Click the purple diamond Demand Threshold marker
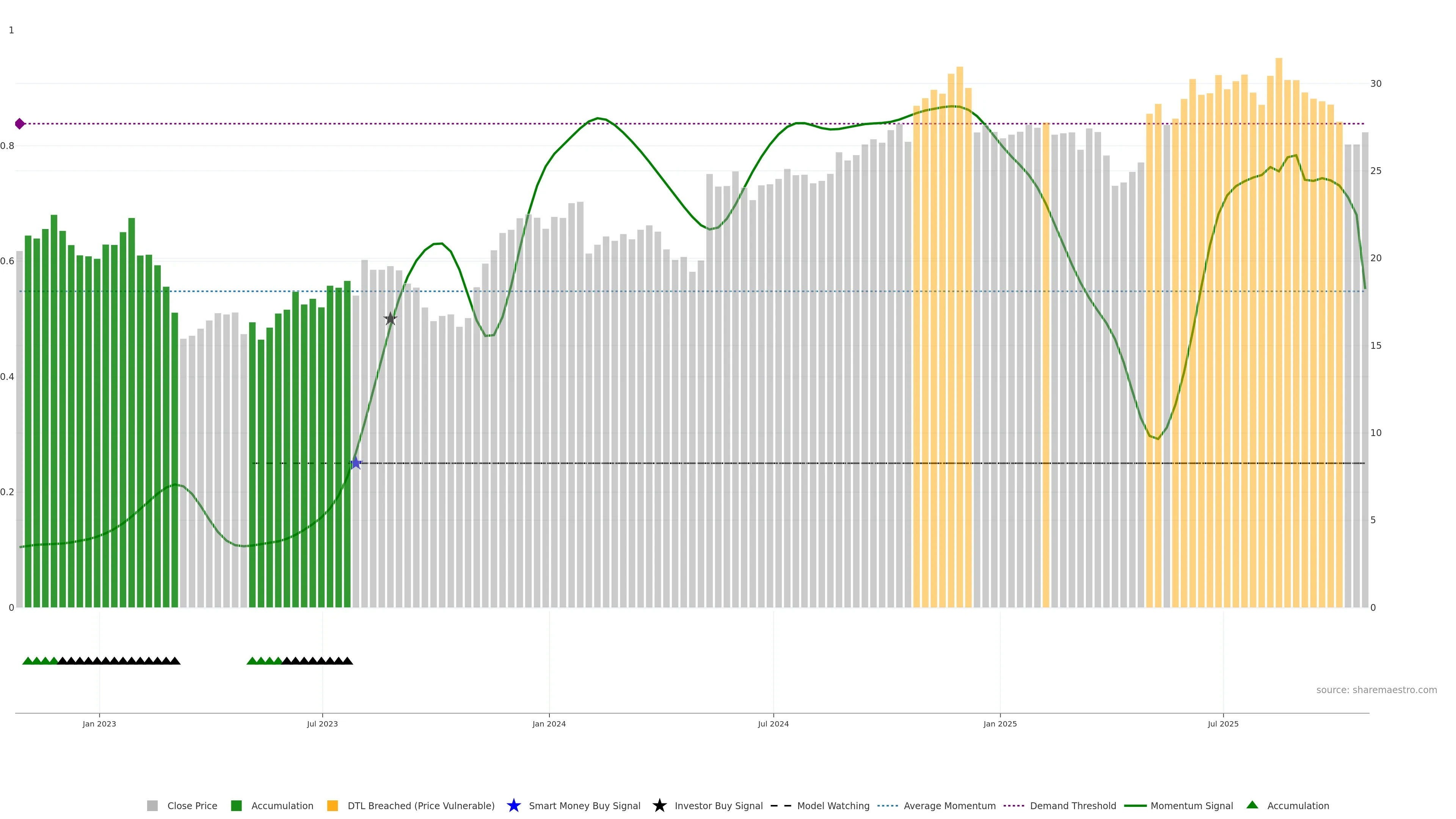 point(20,124)
